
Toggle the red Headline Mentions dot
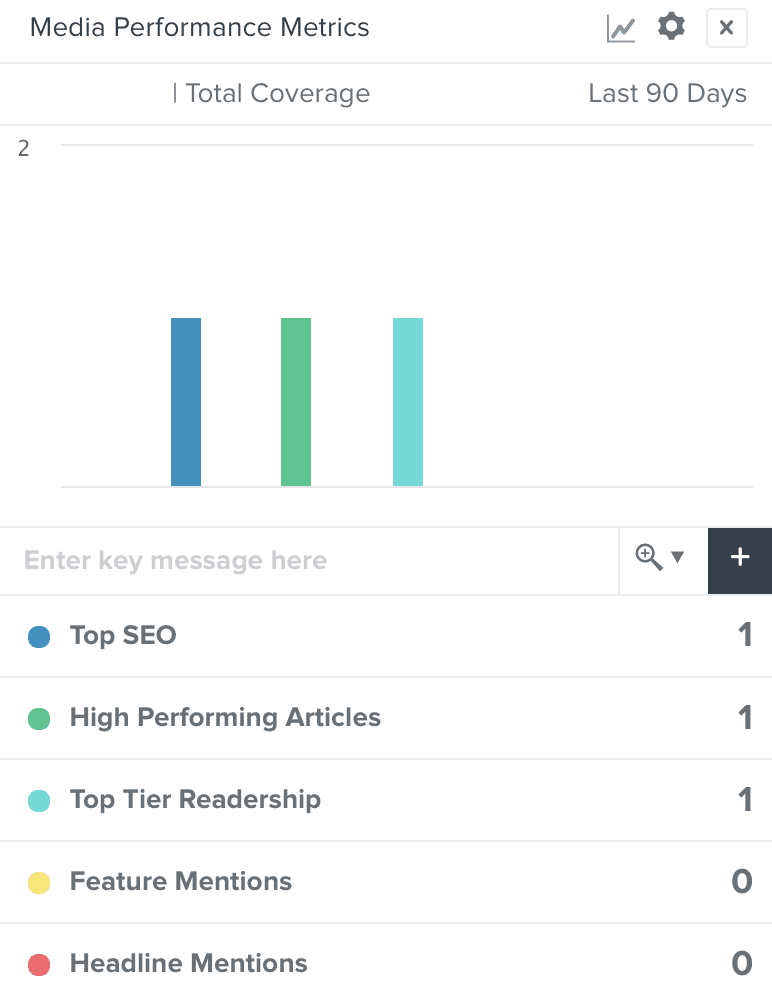39,964
